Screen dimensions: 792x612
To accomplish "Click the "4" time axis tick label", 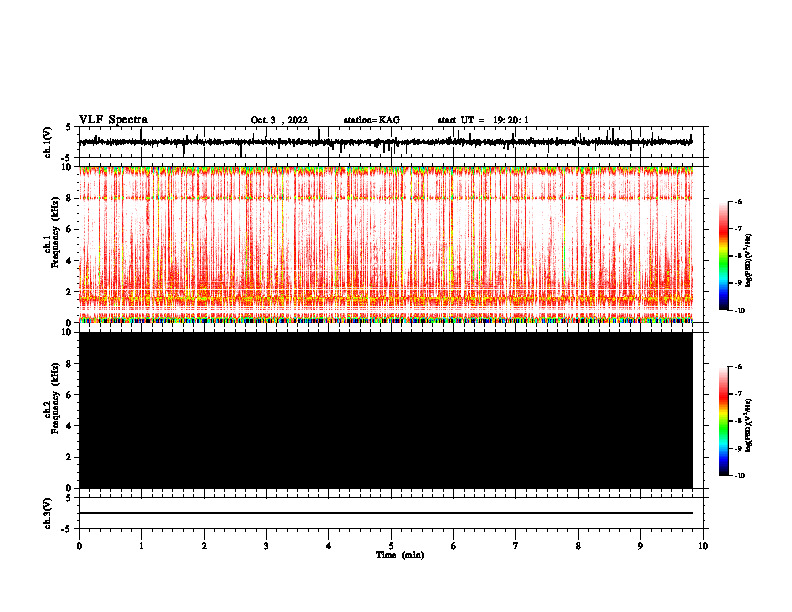I will [x=329, y=546].
